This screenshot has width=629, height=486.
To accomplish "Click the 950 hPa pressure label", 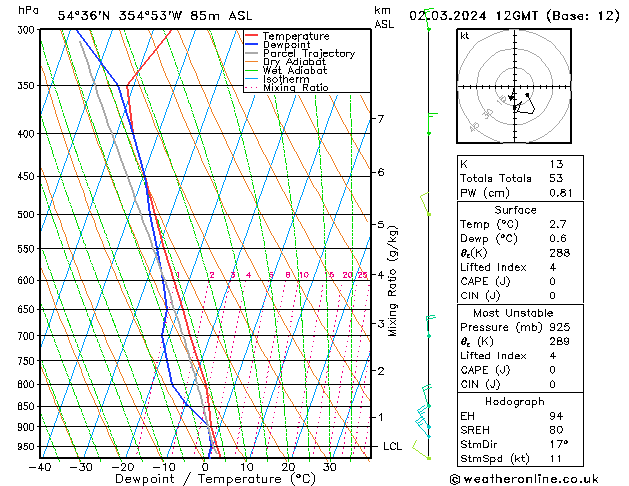I will [26, 447].
